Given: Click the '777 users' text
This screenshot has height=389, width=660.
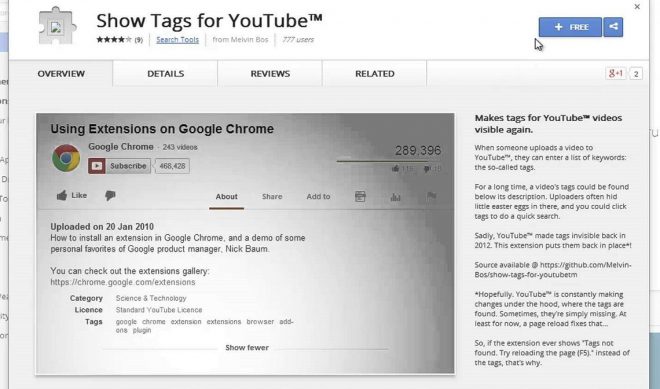Looking at the screenshot, I should [x=298, y=40].
